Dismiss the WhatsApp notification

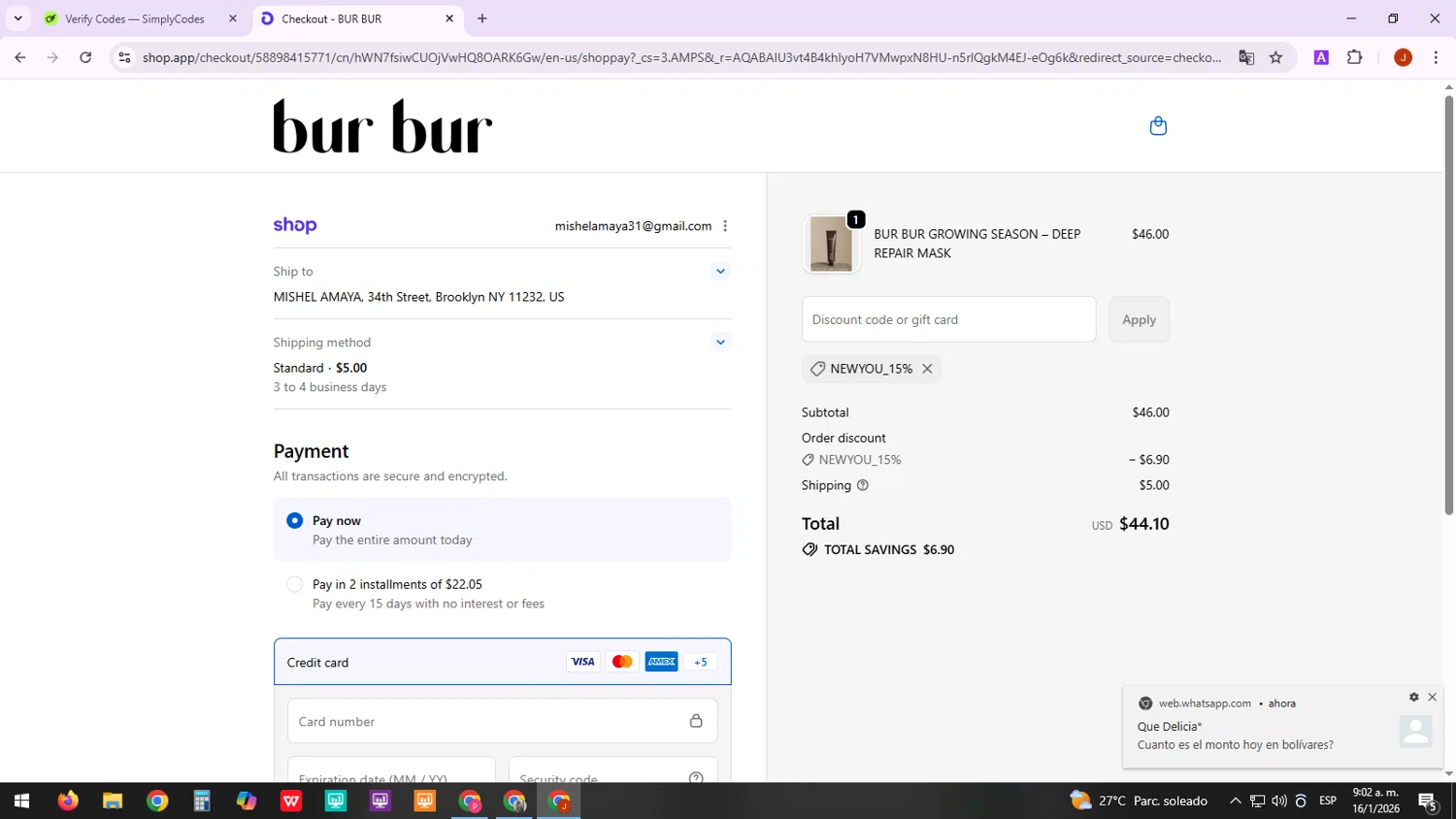click(1432, 697)
